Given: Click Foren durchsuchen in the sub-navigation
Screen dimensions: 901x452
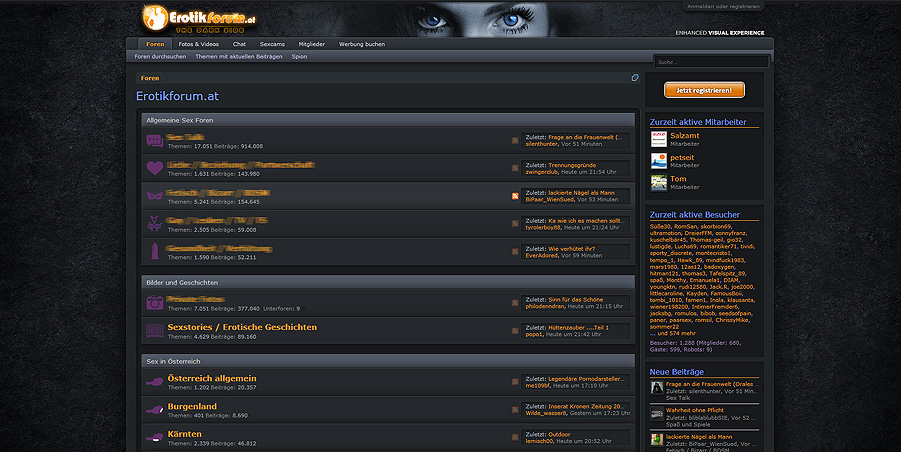Looking at the screenshot, I should pyautogui.click(x=160, y=57).
